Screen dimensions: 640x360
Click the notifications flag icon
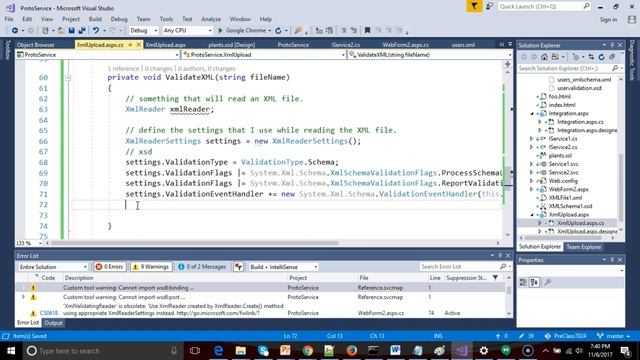pyautogui.click(x=474, y=6)
